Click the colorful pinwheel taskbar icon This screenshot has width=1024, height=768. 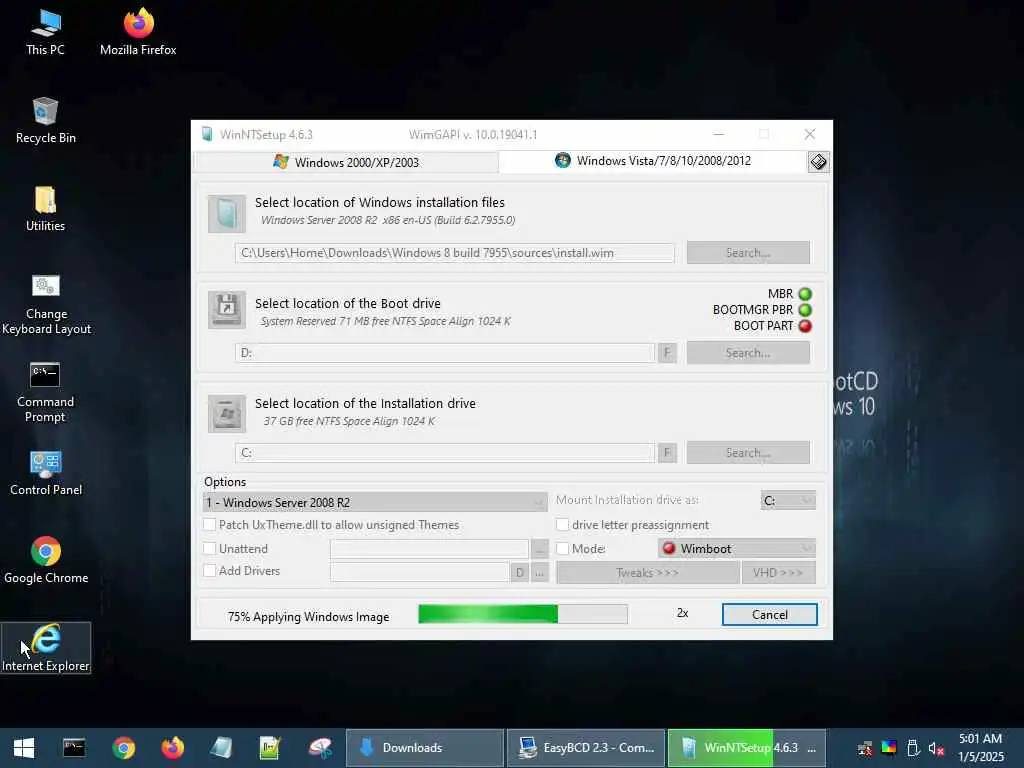[x=320, y=748]
